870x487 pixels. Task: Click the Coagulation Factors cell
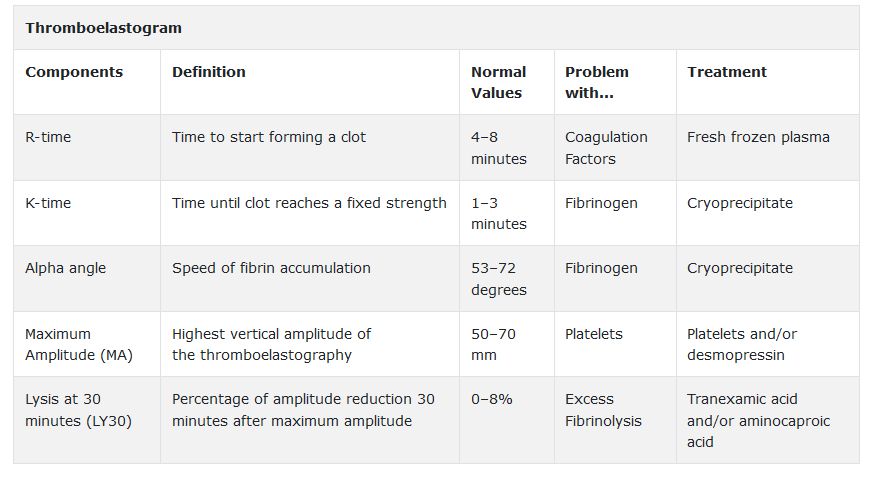(x=606, y=148)
